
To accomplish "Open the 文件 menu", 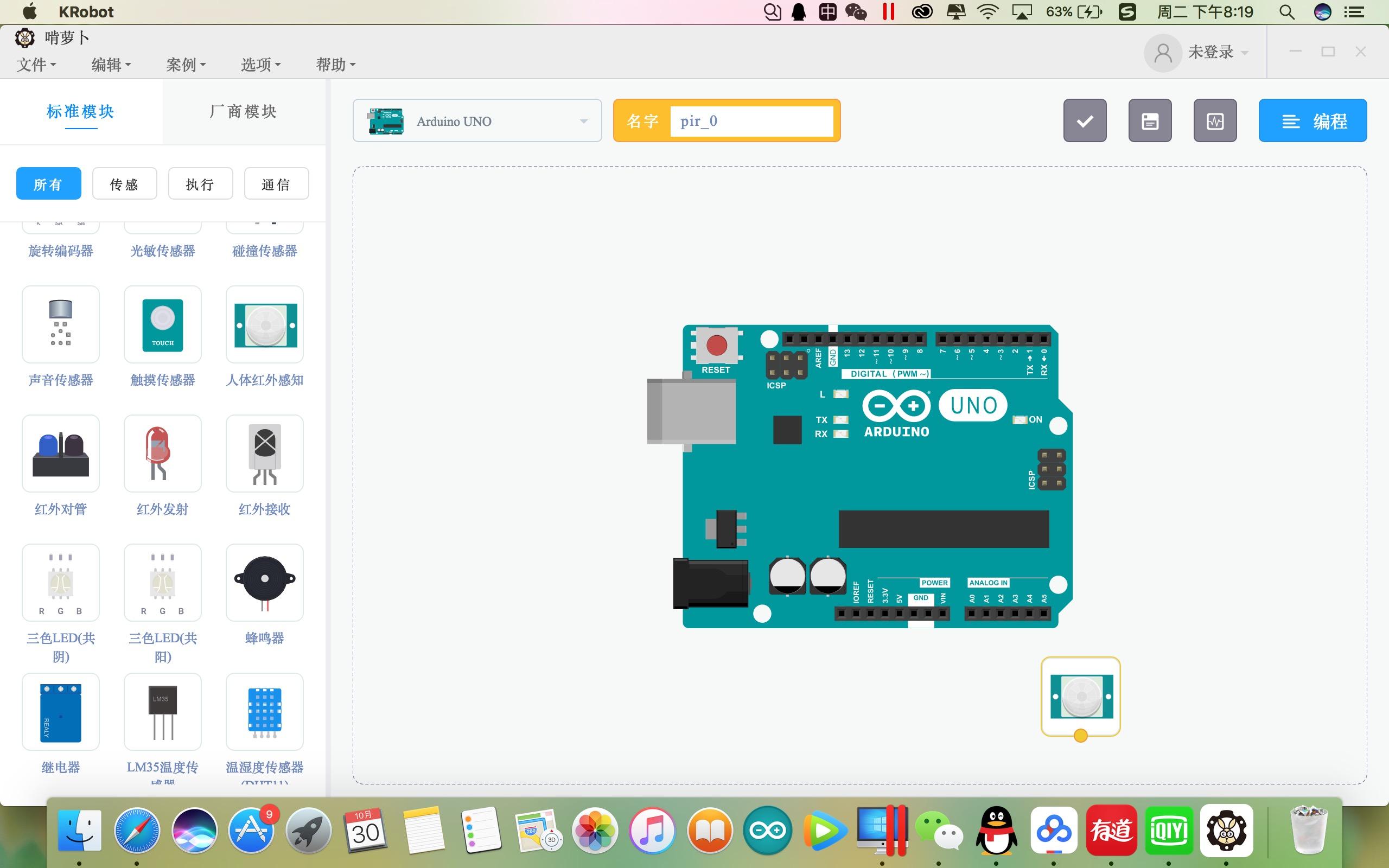I will click(36, 65).
